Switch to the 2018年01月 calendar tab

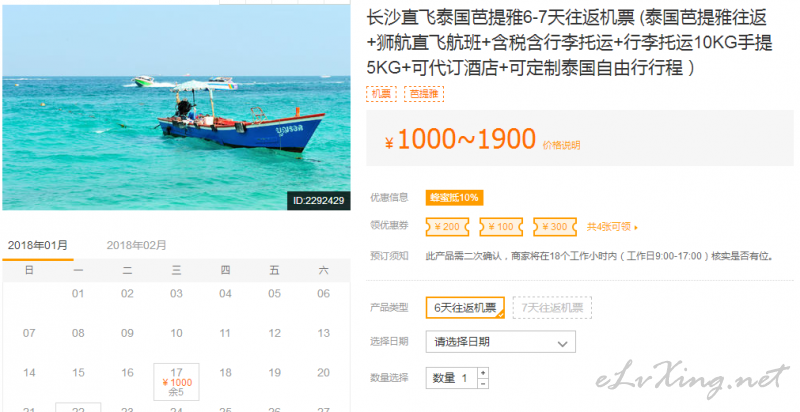(x=38, y=245)
